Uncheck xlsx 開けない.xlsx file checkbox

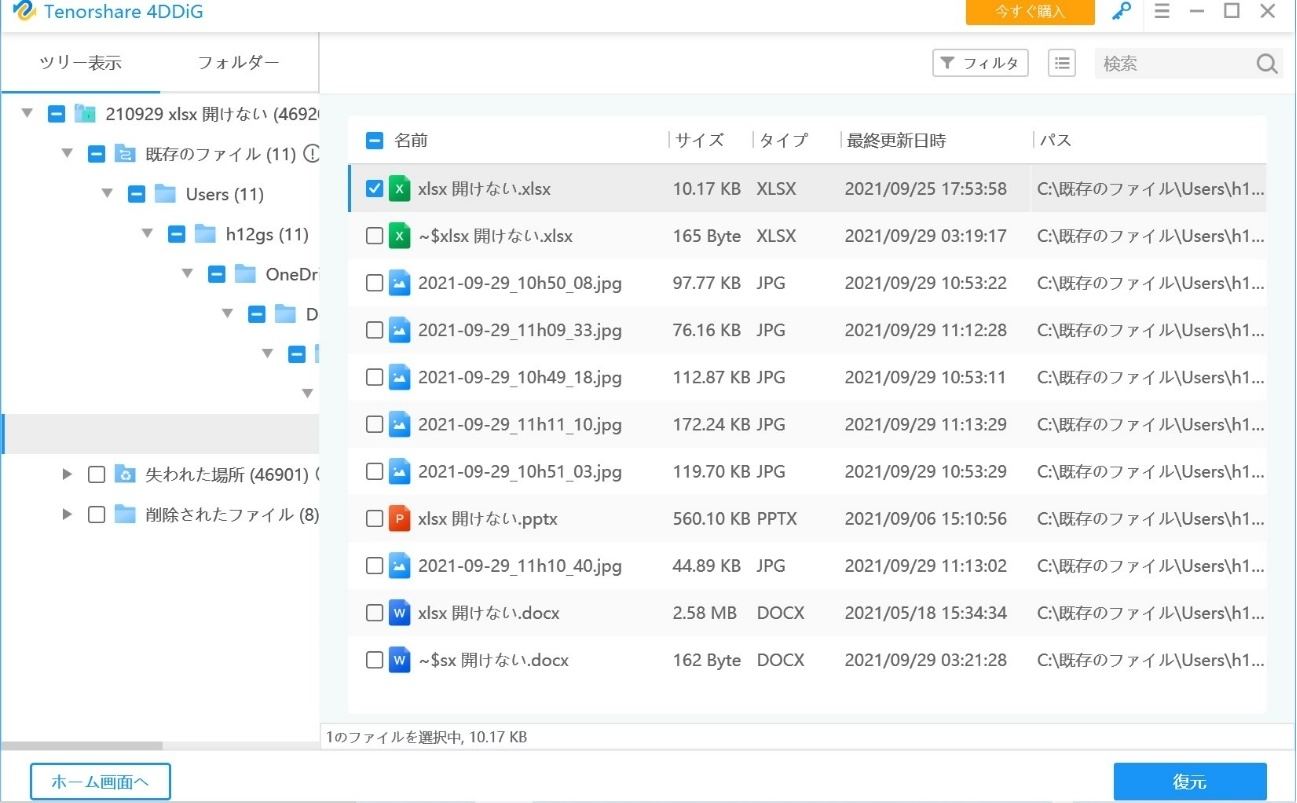coord(374,188)
